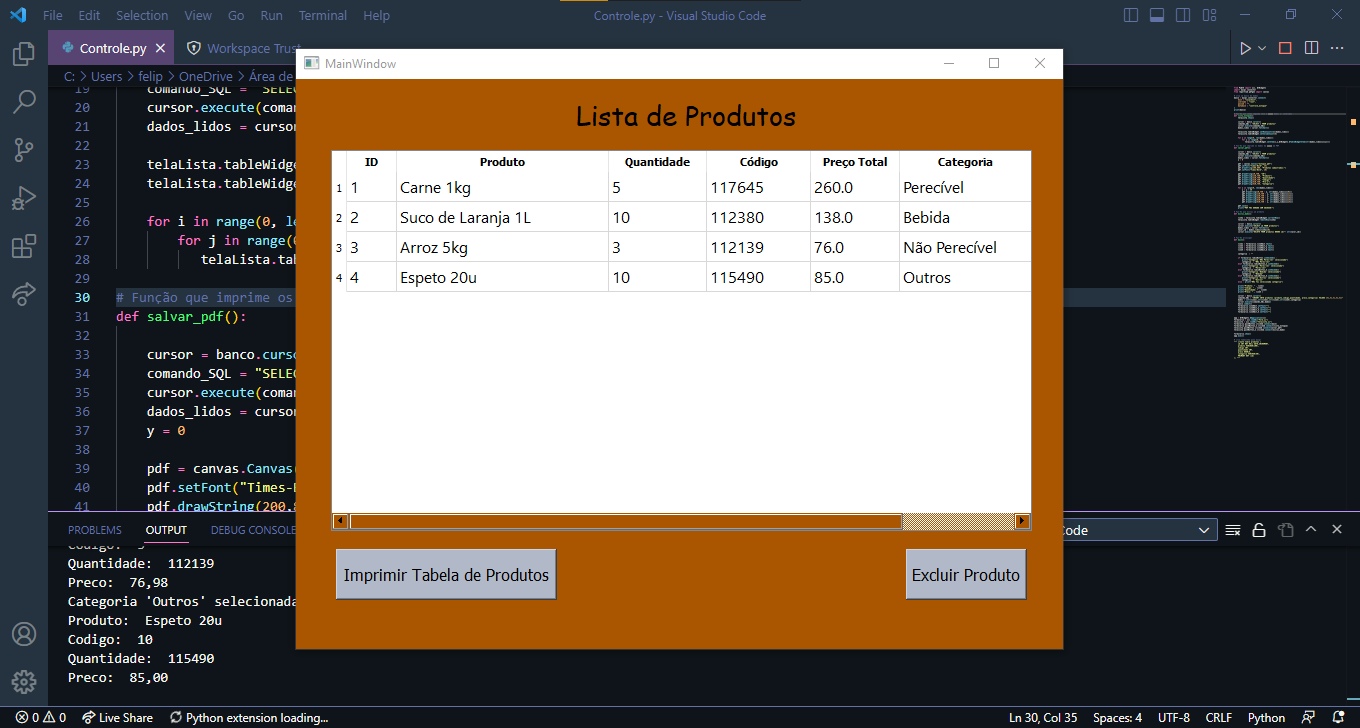
Task: Expand the OneDrive breadcrumb item
Action: tap(205, 76)
